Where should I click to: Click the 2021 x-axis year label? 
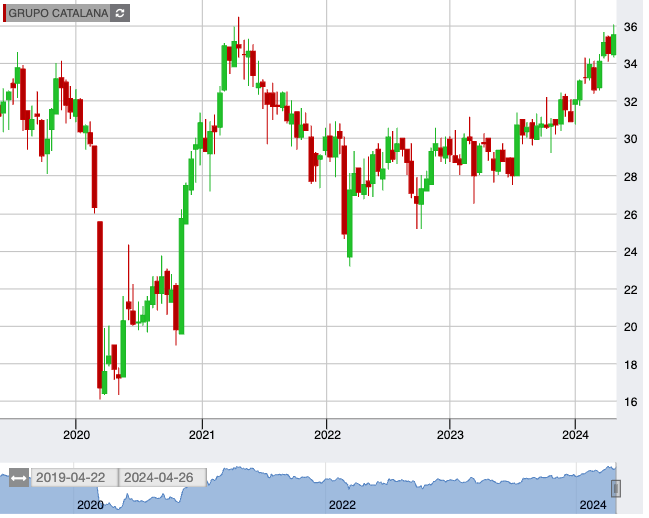click(x=202, y=435)
